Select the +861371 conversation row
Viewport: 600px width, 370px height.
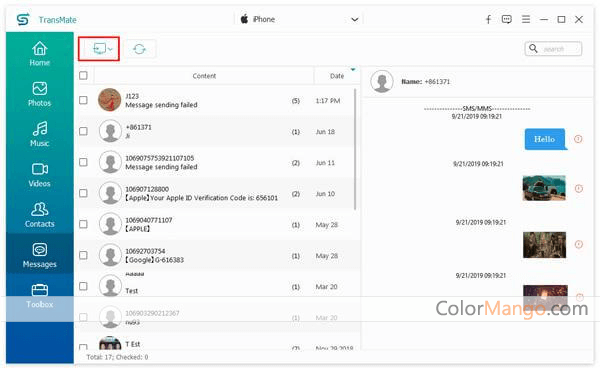[x=217, y=131]
